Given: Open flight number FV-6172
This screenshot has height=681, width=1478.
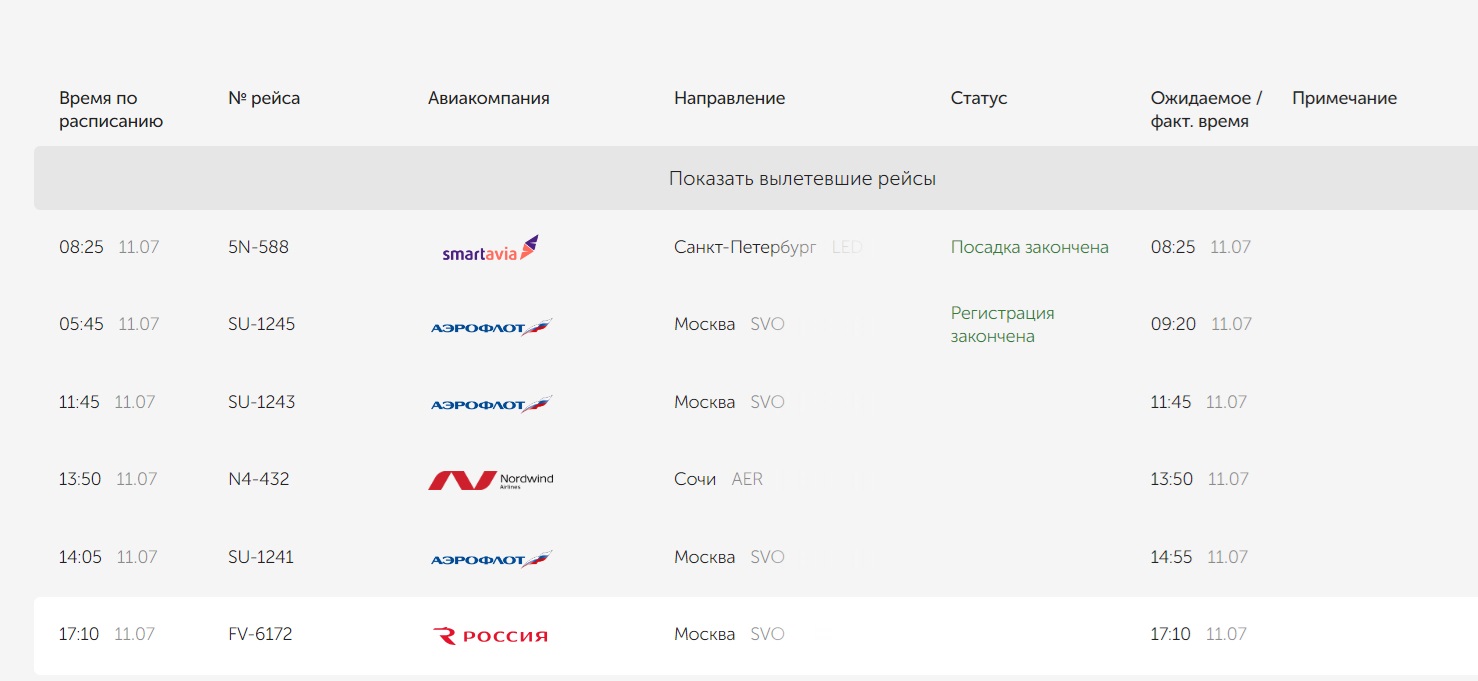Looking at the screenshot, I should pyautogui.click(x=260, y=634).
